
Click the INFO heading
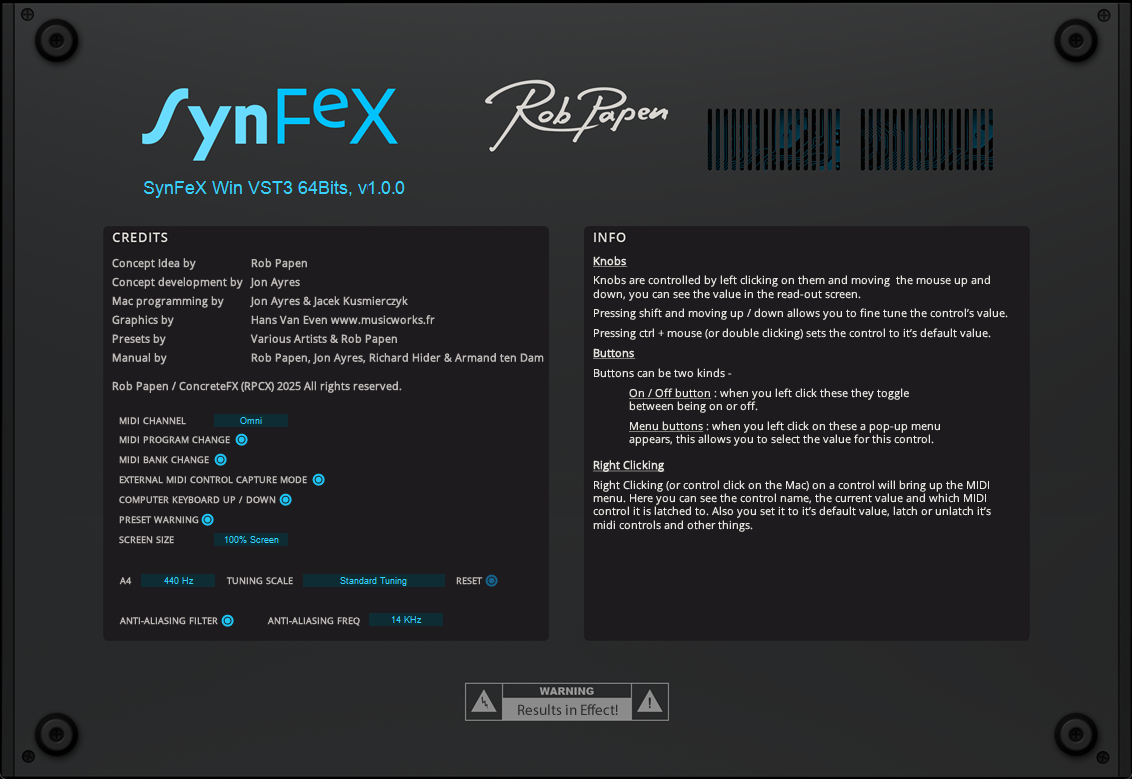(x=609, y=238)
